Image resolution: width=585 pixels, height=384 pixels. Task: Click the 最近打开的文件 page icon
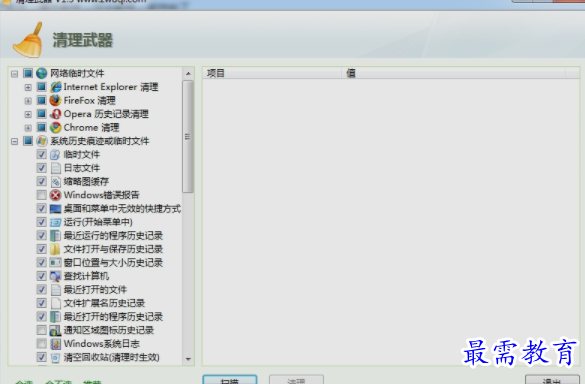55,290
